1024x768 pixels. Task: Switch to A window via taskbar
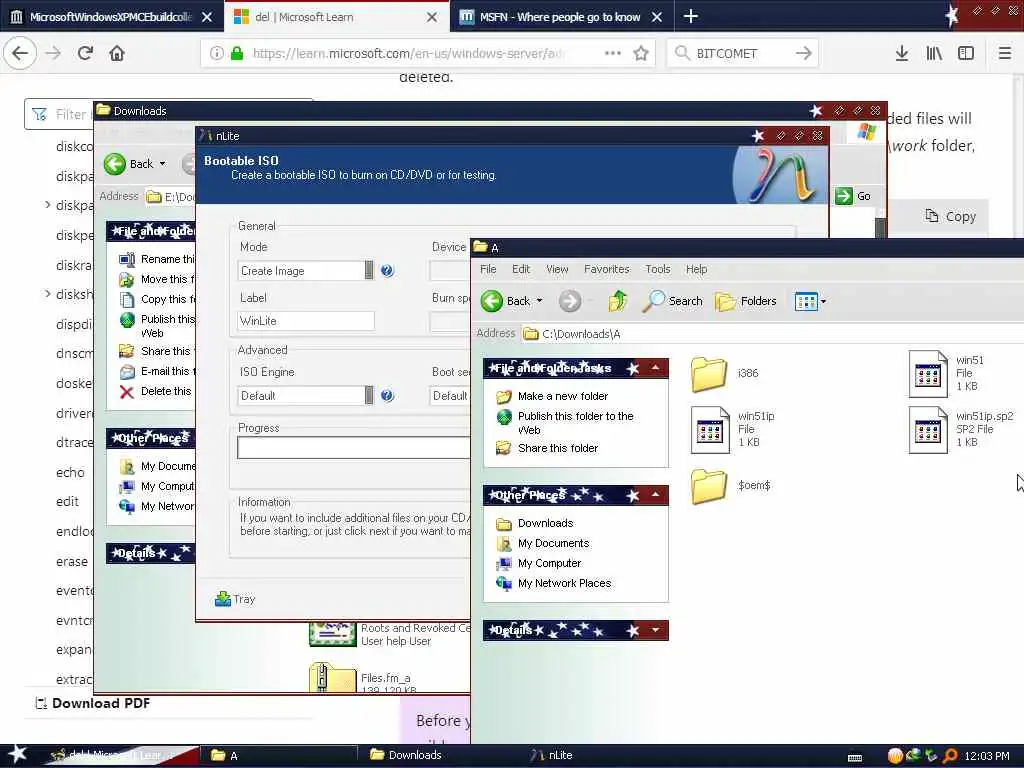coord(278,756)
